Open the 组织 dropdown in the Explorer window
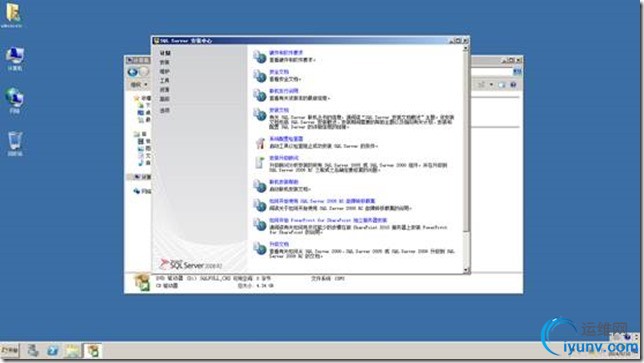 click(139, 85)
